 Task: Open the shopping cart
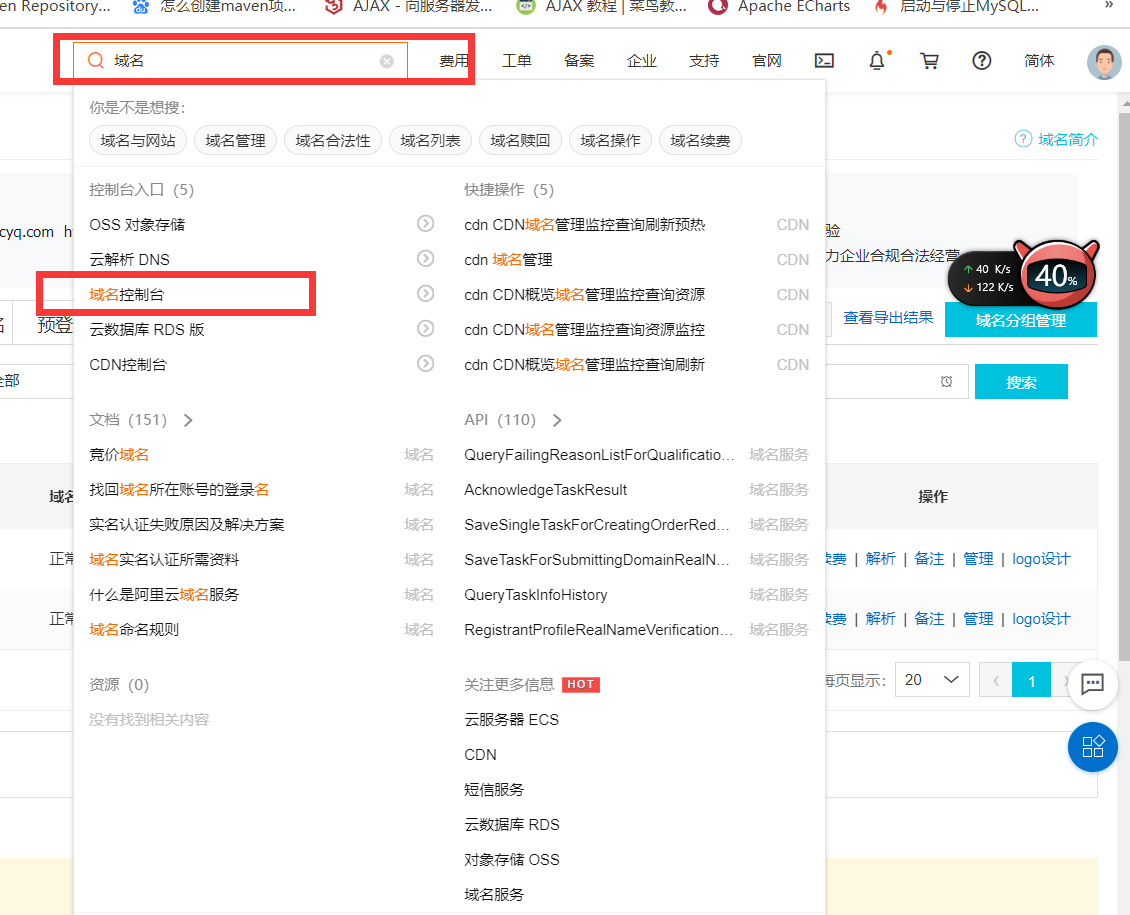(930, 61)
